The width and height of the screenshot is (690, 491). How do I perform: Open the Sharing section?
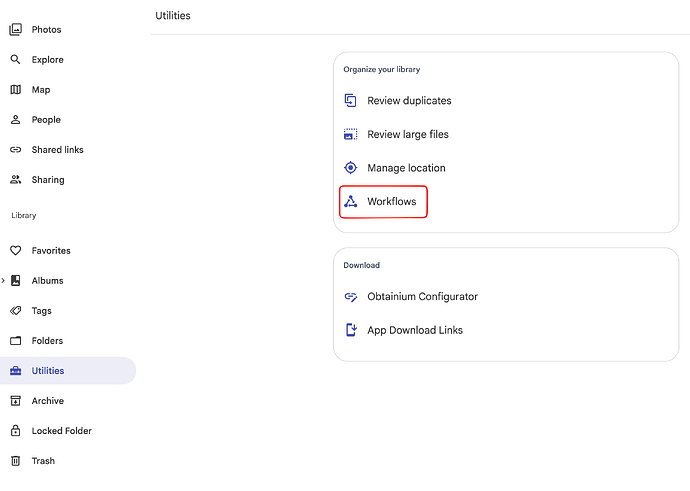click(x=48, y=180)
